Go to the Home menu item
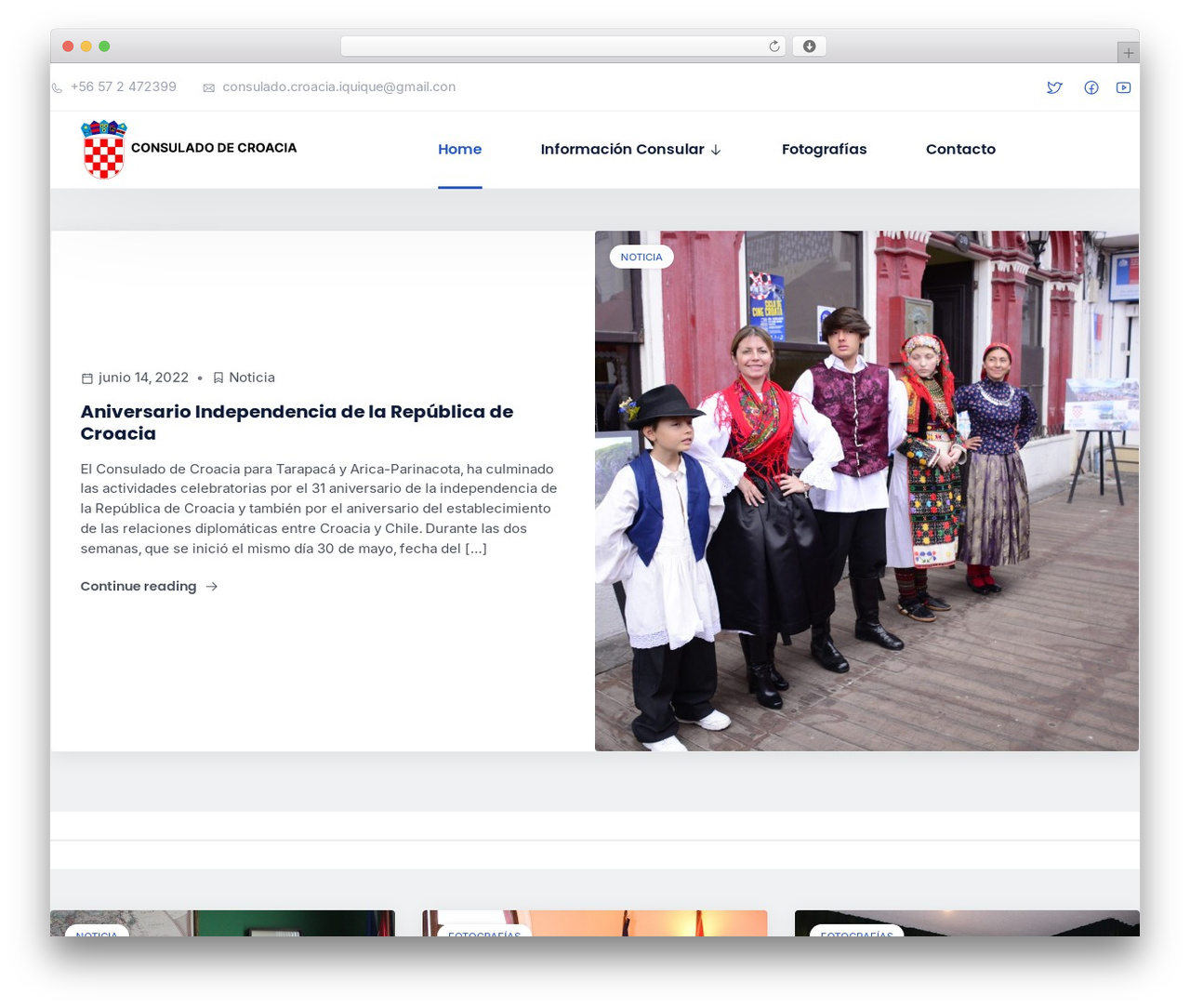 pos(460,149)
